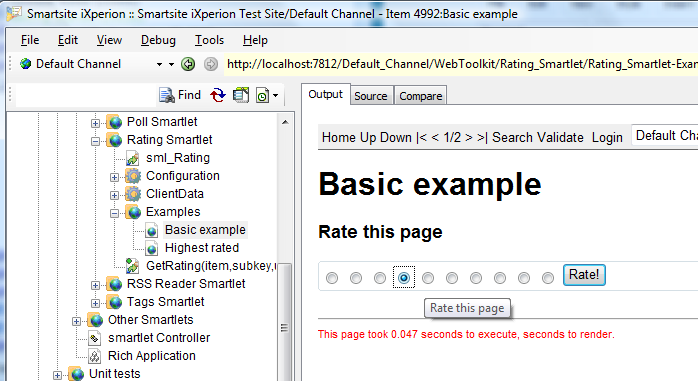Click the selected fourth rating radio button

pos(404,278)
